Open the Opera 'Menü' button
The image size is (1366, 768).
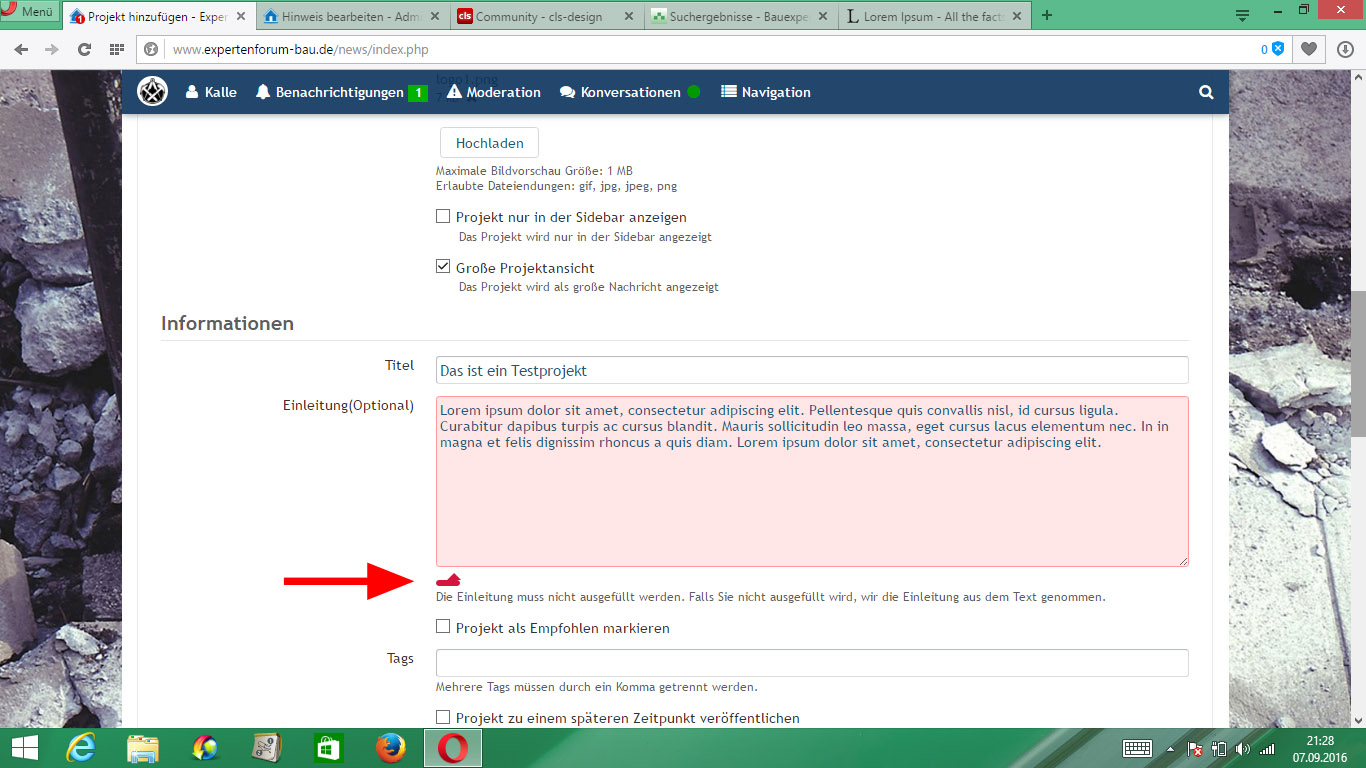point(30,12)
